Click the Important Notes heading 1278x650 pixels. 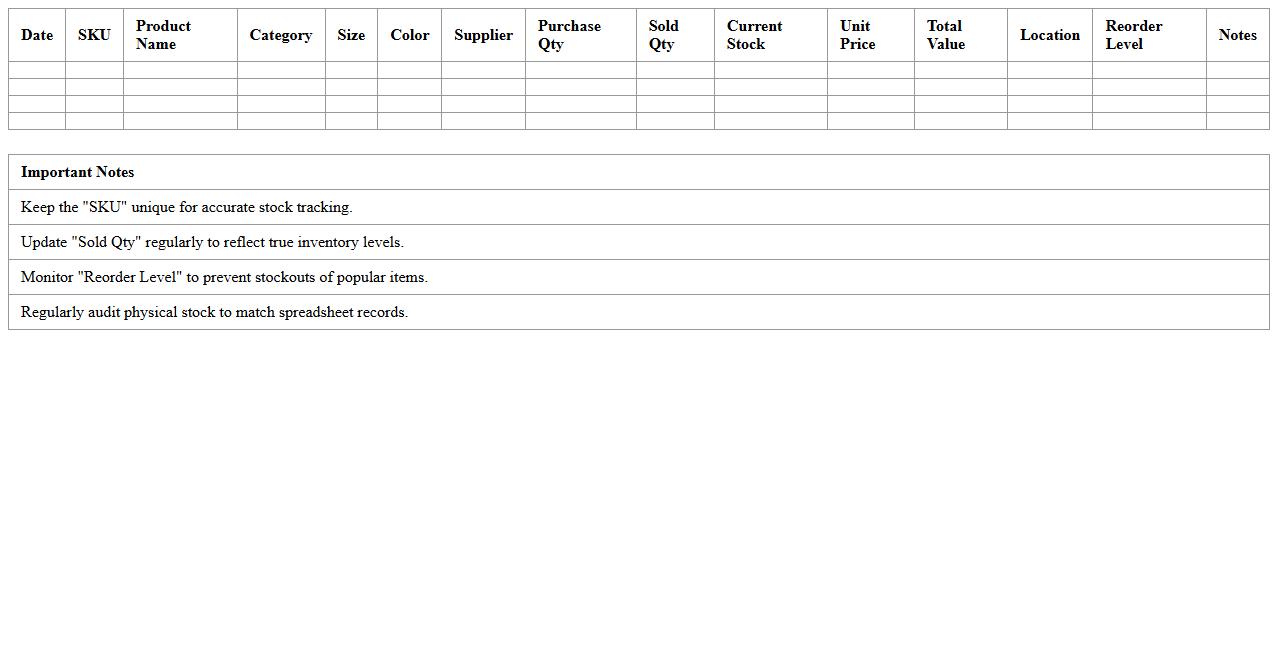point(78,172)
